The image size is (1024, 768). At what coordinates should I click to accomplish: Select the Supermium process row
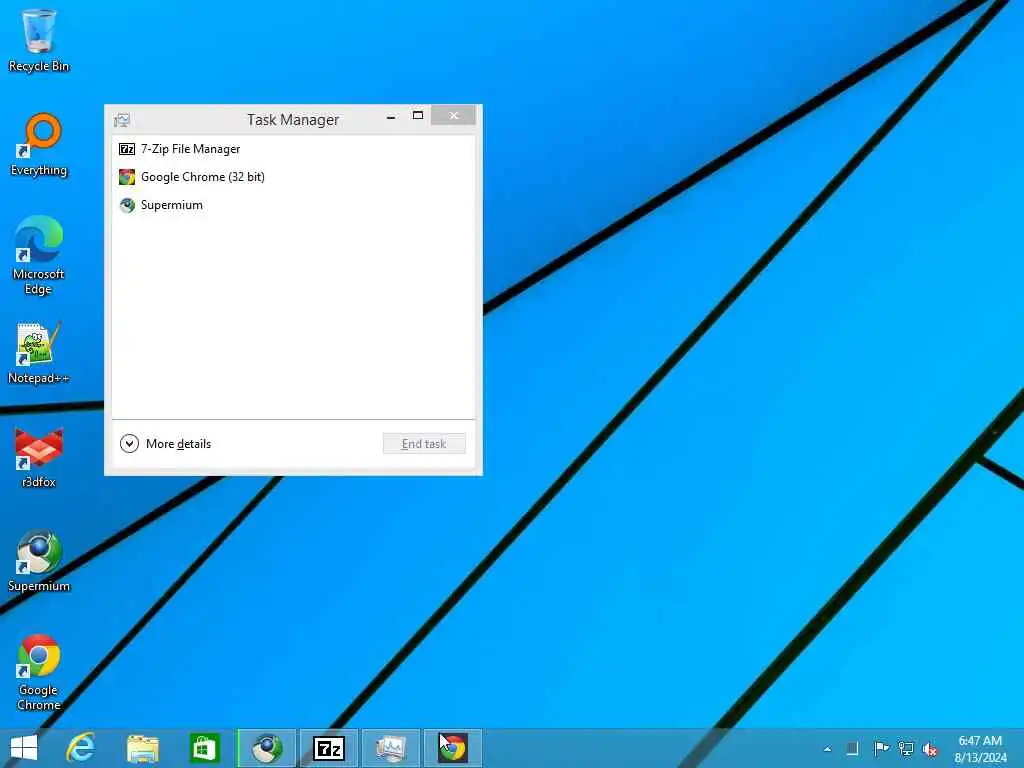click(x=293, y=205)
